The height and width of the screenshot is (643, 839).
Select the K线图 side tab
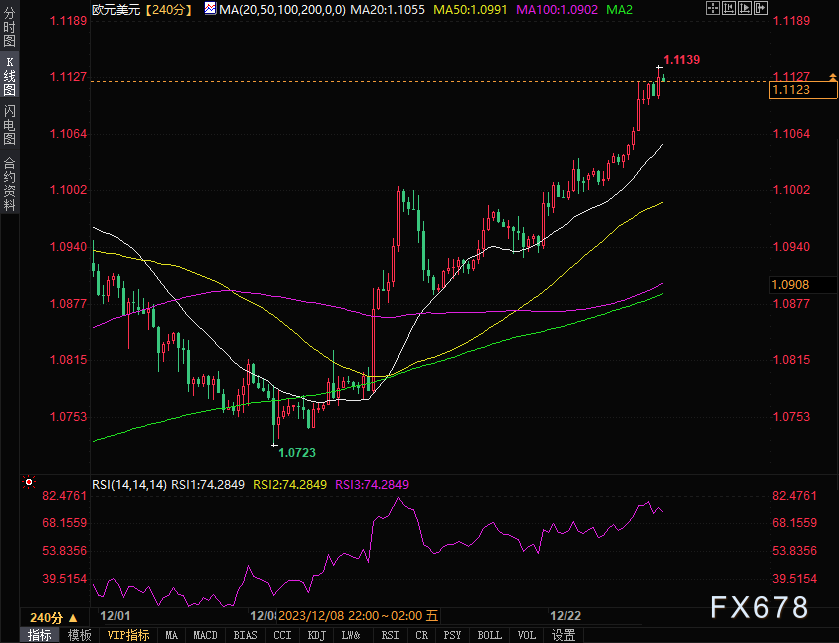click(x=9, y=74)
